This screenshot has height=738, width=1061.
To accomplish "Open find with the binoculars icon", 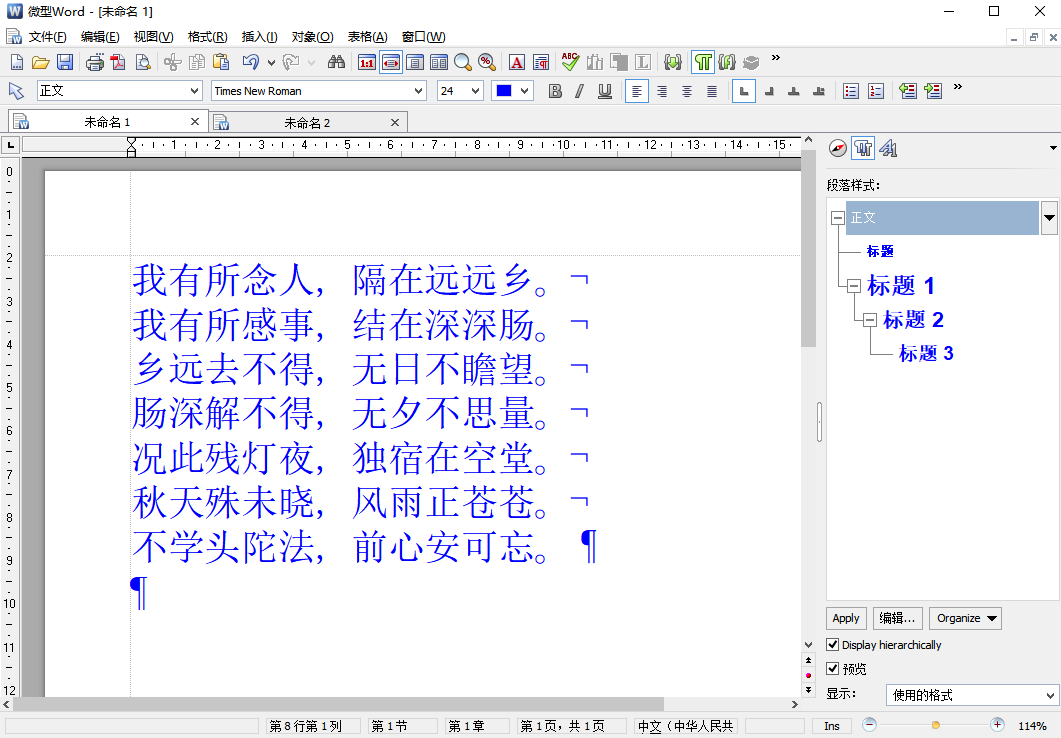I will coord(336,63).
